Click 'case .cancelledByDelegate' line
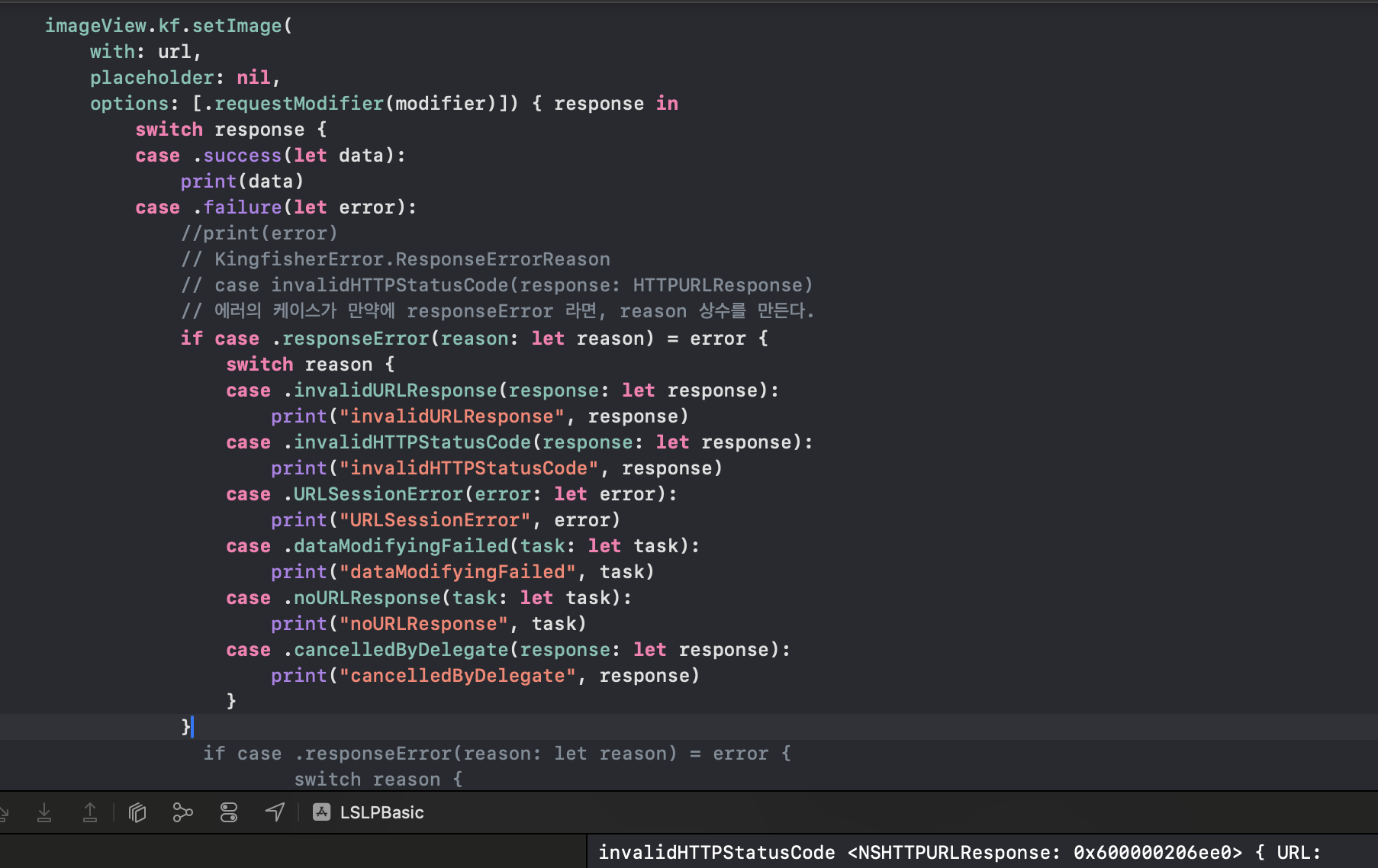Image resolution: width=1378 pixels, height=868 pixels. [x=508, y=650]
